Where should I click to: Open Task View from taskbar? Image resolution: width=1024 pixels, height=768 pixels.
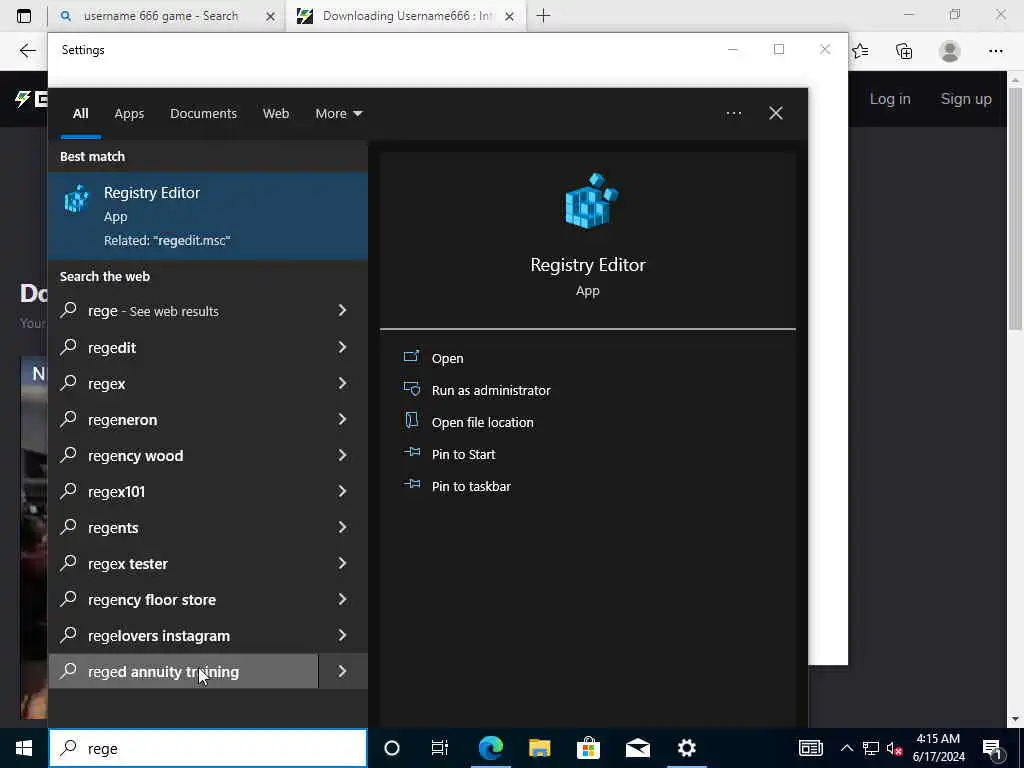[x=440, y=748]
